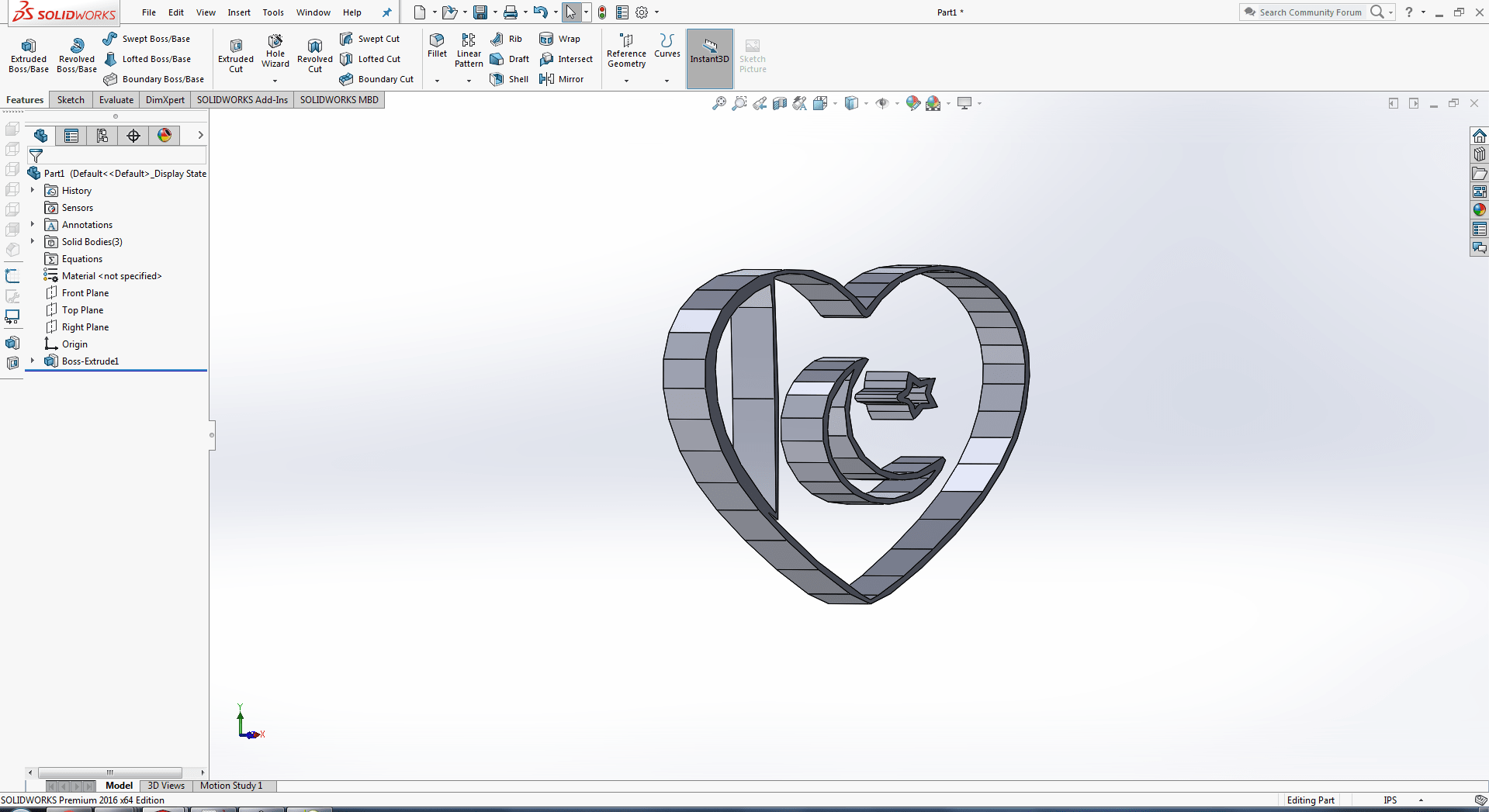Select the Extruded Boss/Base tool

click(x=29, y=55)
